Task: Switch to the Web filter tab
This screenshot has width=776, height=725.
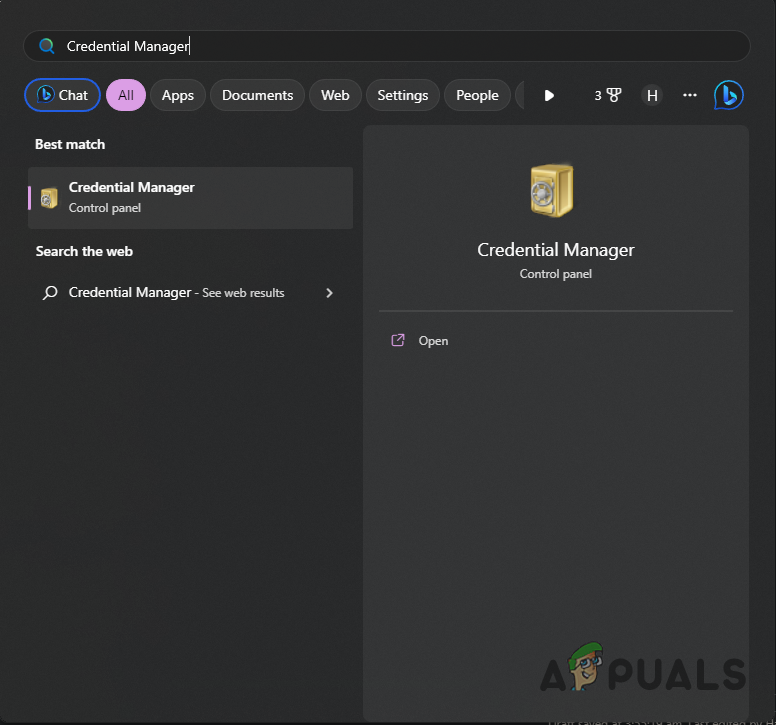Action: 335,95
